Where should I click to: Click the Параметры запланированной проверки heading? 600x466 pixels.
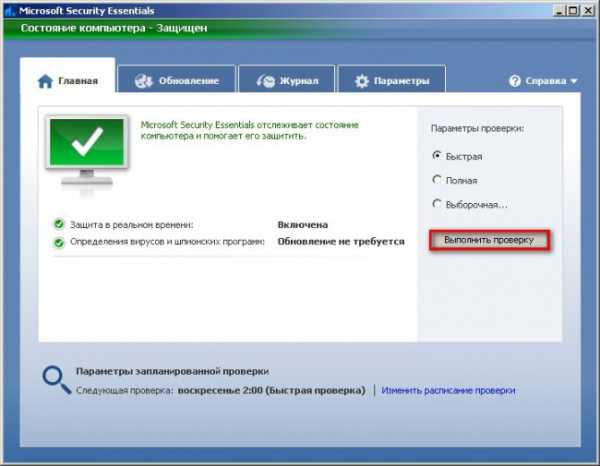pos(172,371)
